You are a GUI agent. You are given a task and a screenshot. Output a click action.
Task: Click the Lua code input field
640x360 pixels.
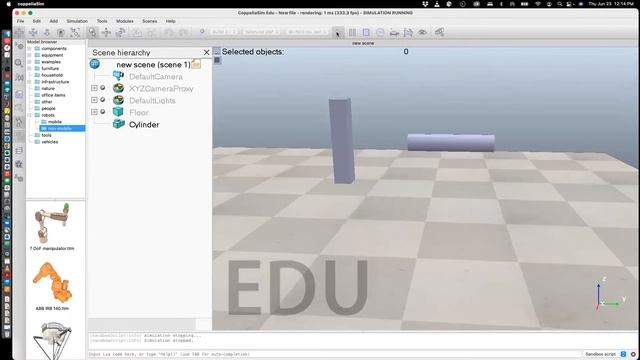334,354
